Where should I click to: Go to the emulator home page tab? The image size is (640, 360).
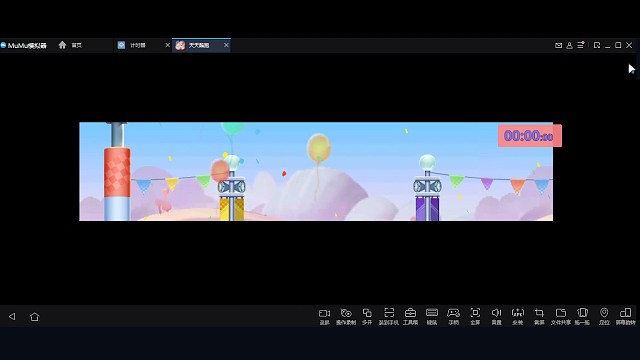(x=70, y=45)
